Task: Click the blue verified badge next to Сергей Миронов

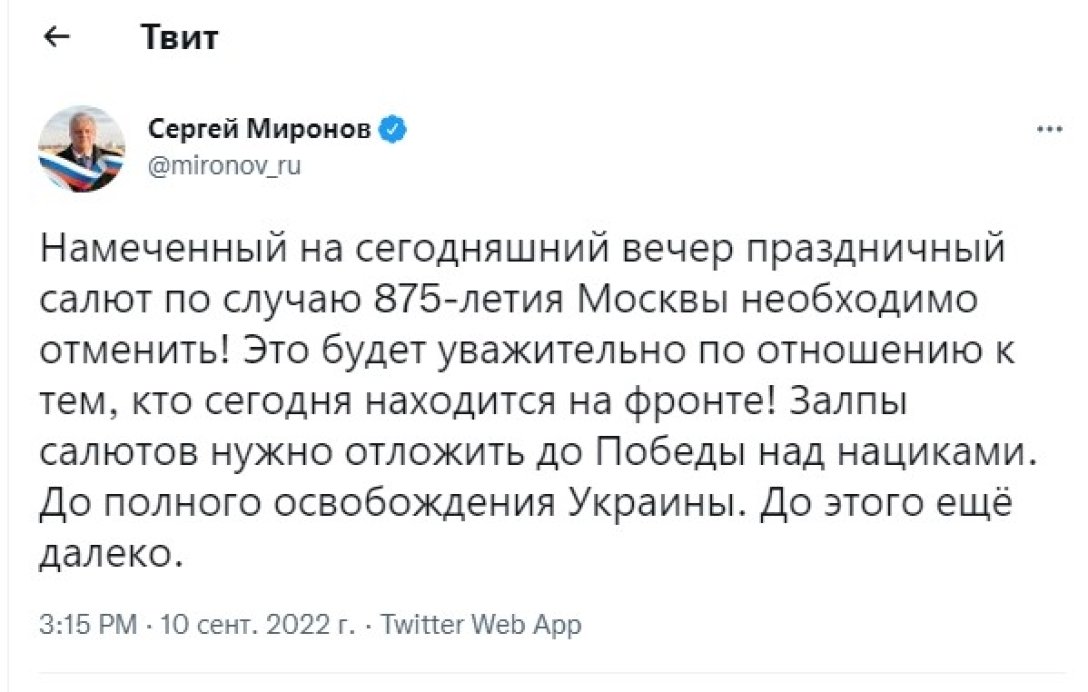Action: (394, 128)
